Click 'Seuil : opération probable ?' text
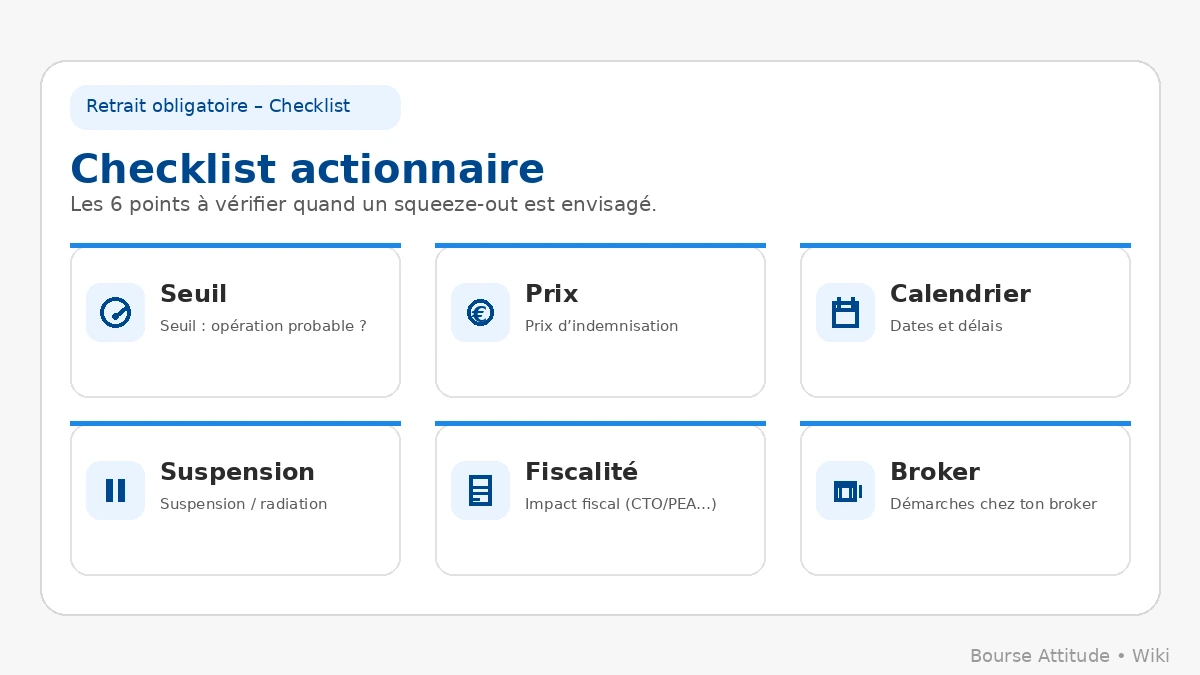Viewport: 1200px width, 675px height. coord(263,326)
